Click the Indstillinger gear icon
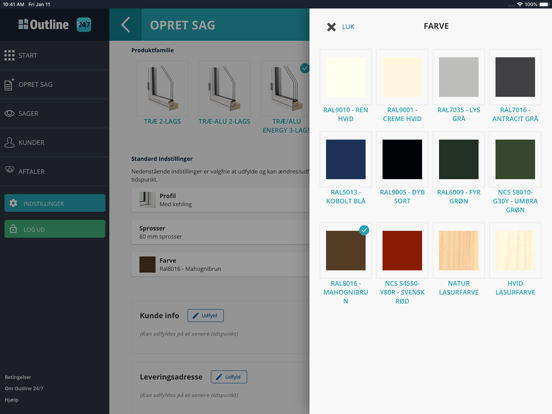This screenshot has width=552, height=414. coord(13,203)
